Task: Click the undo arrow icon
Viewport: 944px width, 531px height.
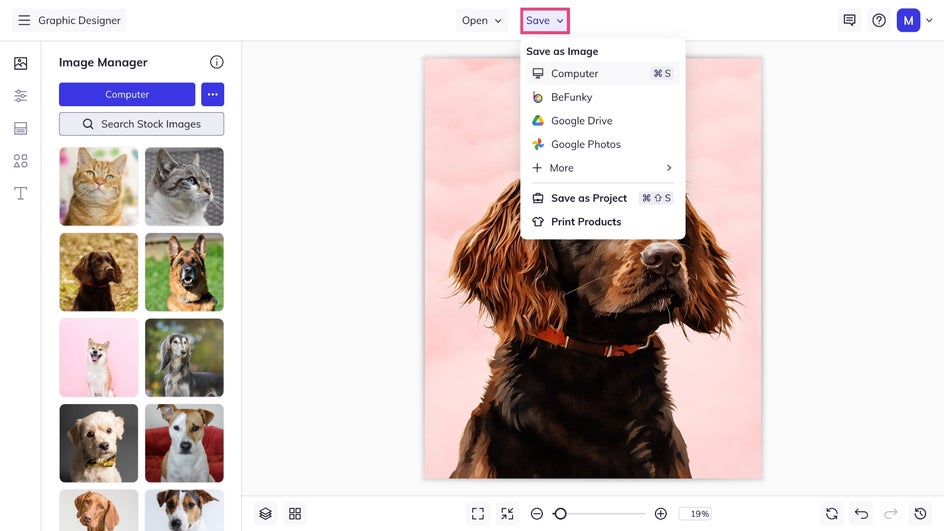Action: pos(862,514)
